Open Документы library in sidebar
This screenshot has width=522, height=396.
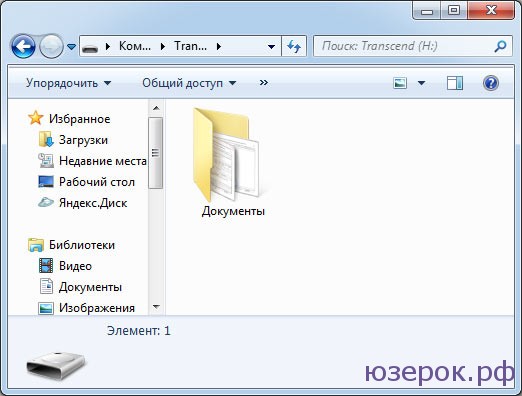point(90,287)
